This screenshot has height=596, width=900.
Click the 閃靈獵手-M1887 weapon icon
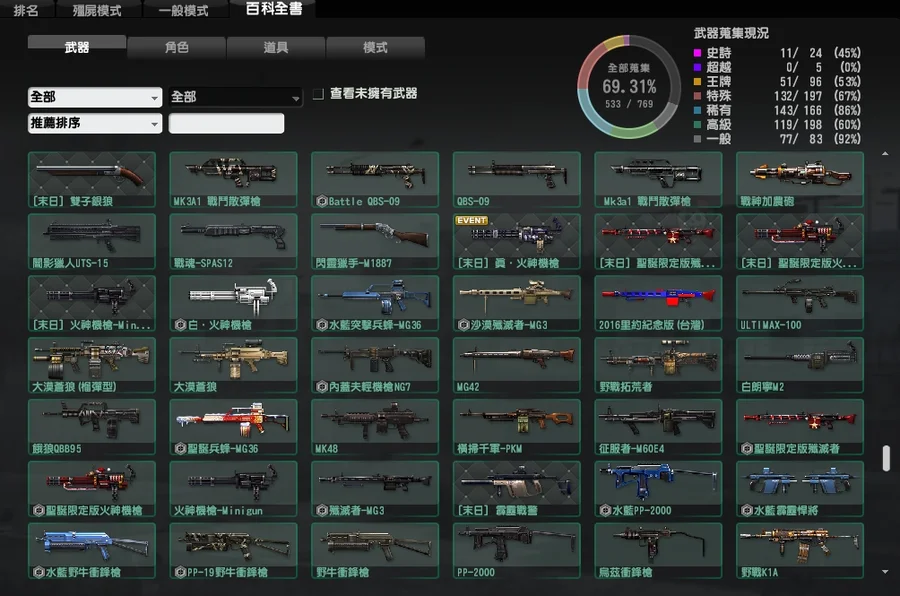click(374, 241)
